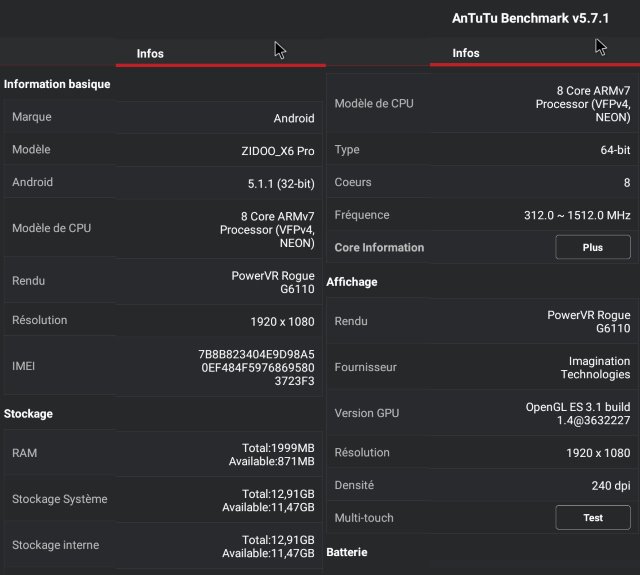Click the right panel 8 Core ARMv7 value
Image resolution: width=640 pixels, height=575 pixels.
tap(583, 104)
